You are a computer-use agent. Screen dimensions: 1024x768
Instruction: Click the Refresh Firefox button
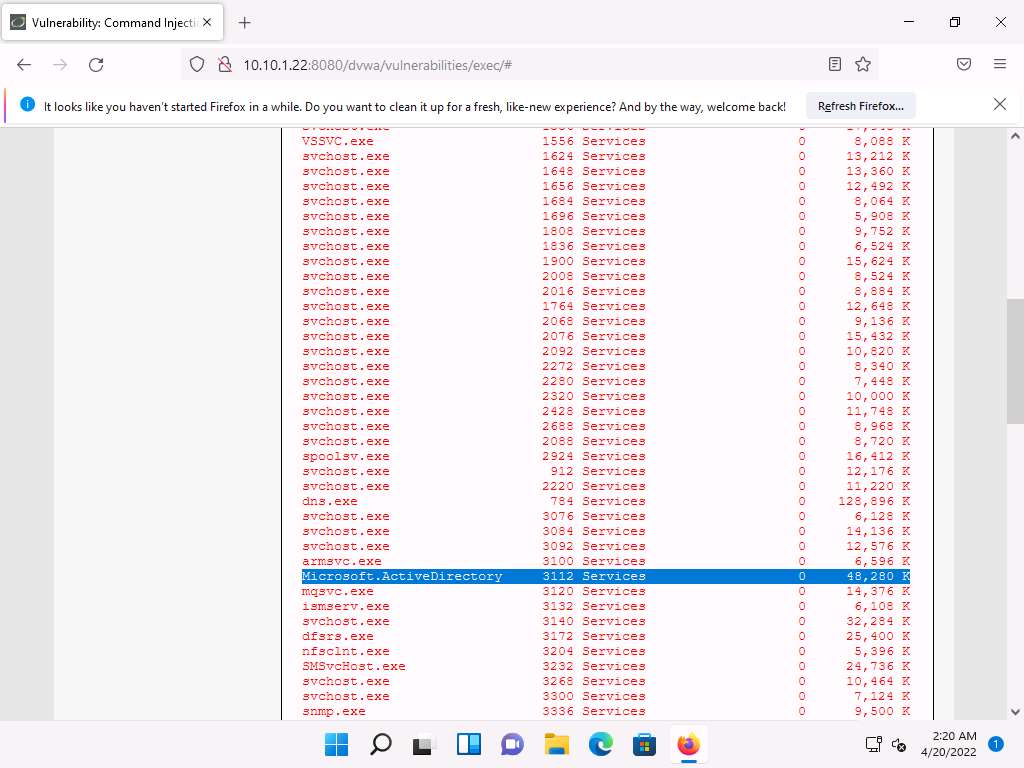860,106
